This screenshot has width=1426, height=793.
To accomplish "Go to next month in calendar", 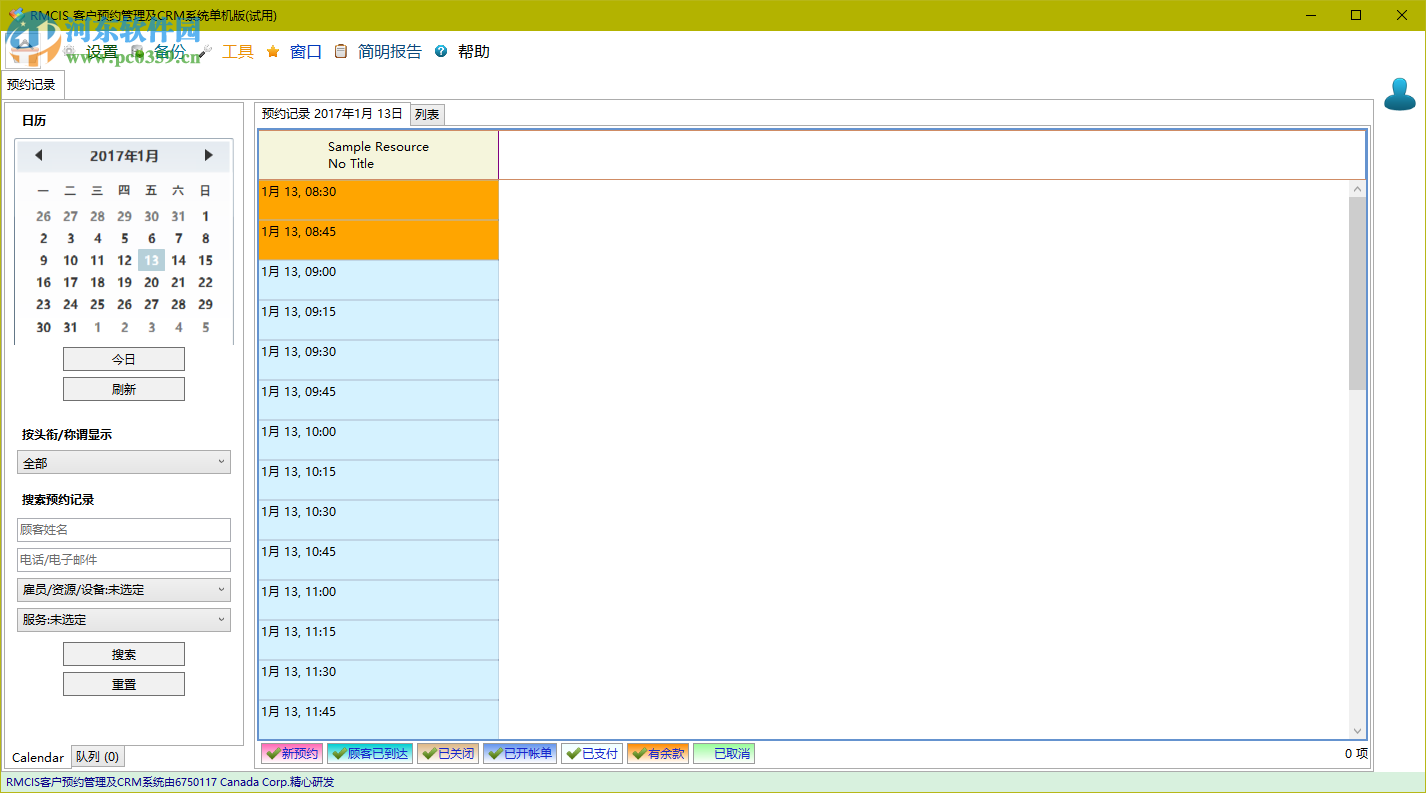I will tap(208, 155).
